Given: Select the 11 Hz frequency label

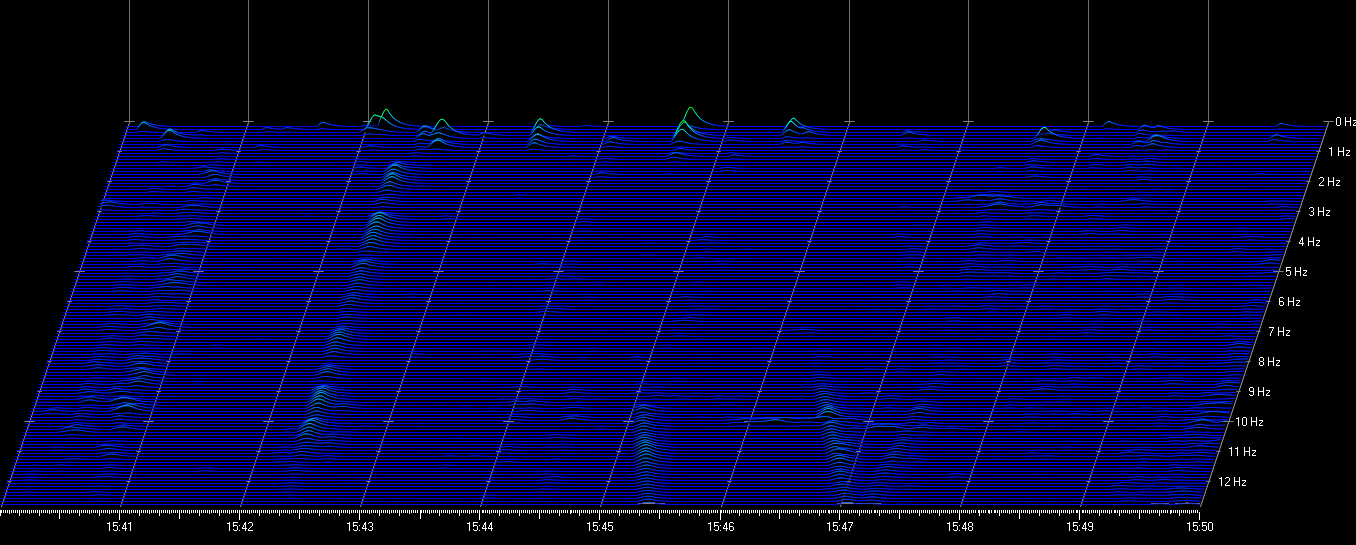Looking at the screenshot, I should click(1242, 452).
